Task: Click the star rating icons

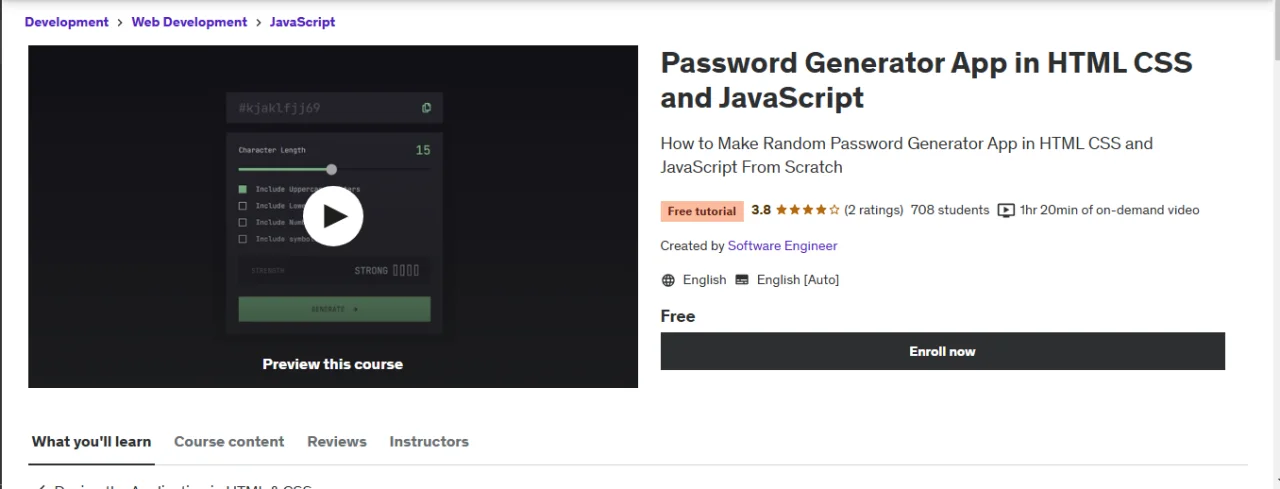Action: pos(808,210)
